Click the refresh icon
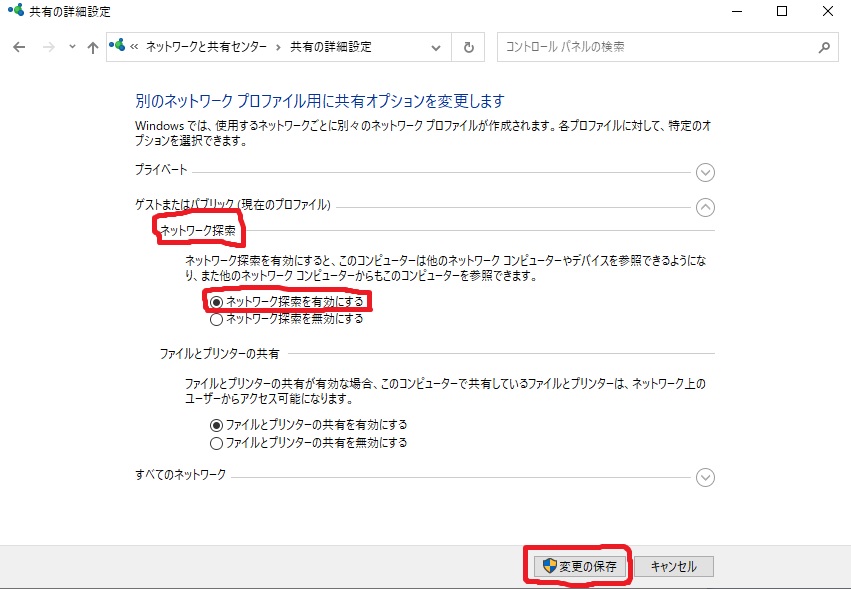Screen dimensions: 851x589 pos(467,46)
